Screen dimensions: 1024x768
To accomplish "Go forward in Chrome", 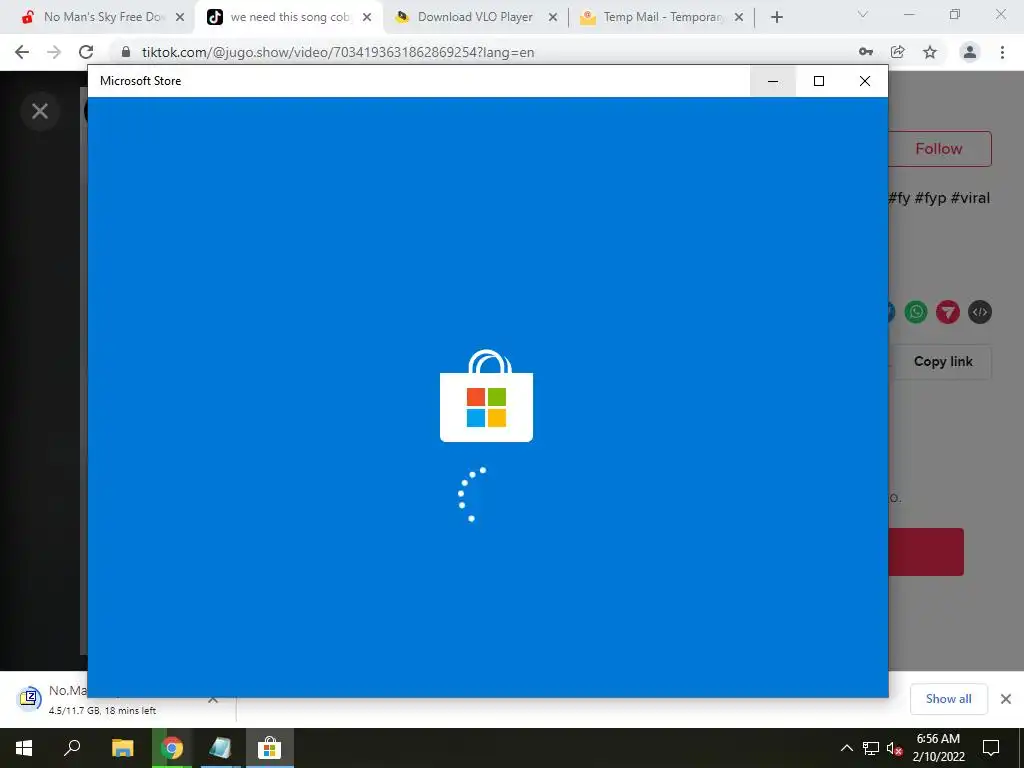I will [54, 52].
